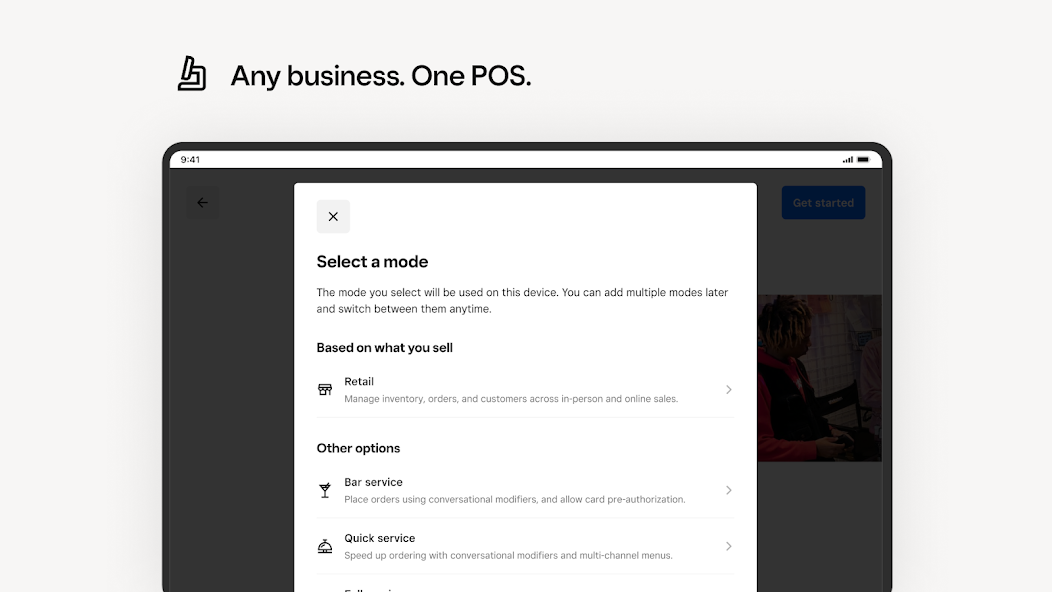Image resolution: width=1052 pixels, height=592 pixels.
Task: Select the Retail mode label
Action: point(359,382)
